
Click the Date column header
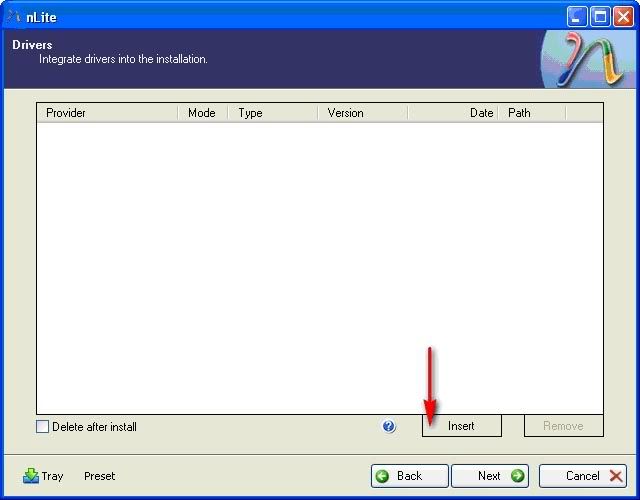pos(453,113)
